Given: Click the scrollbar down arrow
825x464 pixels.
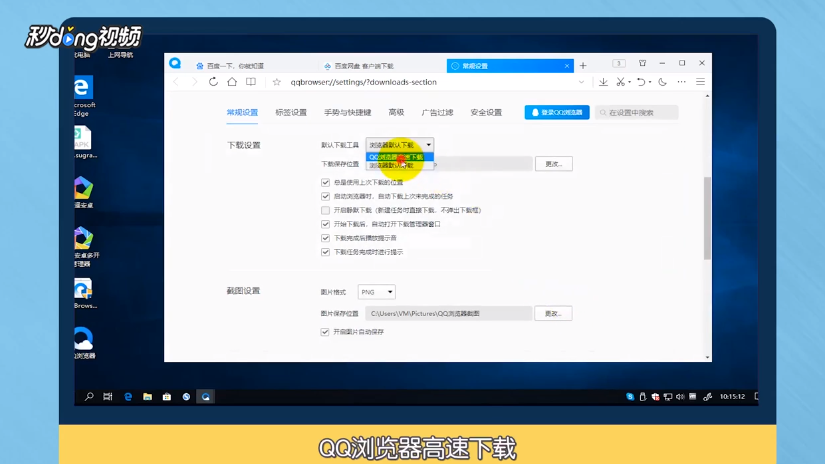Looking at the screenshot, I should tap(707, 357).
